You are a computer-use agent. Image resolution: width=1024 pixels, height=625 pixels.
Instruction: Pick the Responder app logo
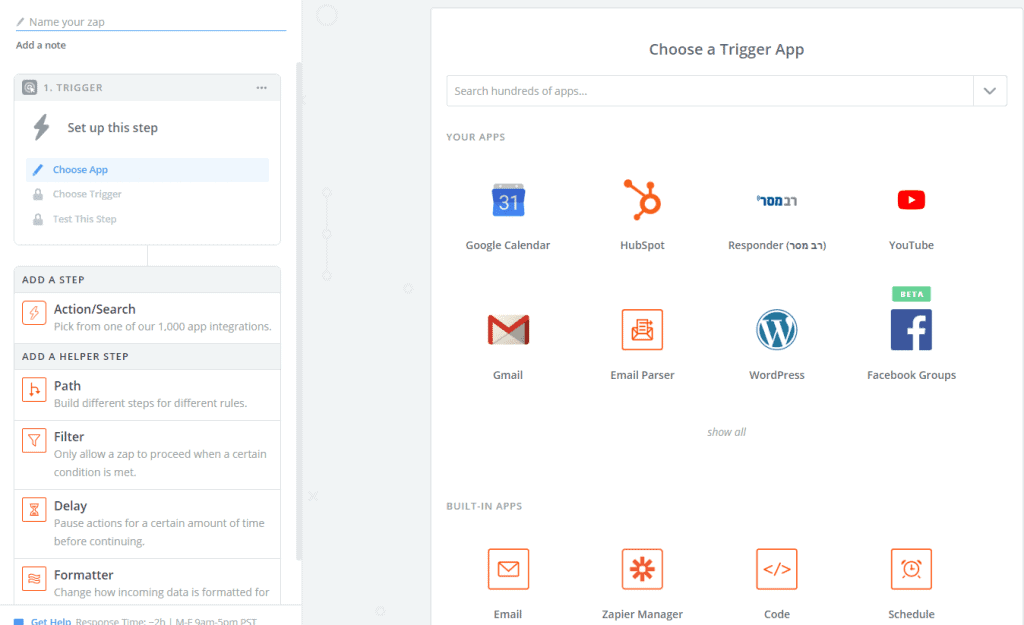[776, 200]
